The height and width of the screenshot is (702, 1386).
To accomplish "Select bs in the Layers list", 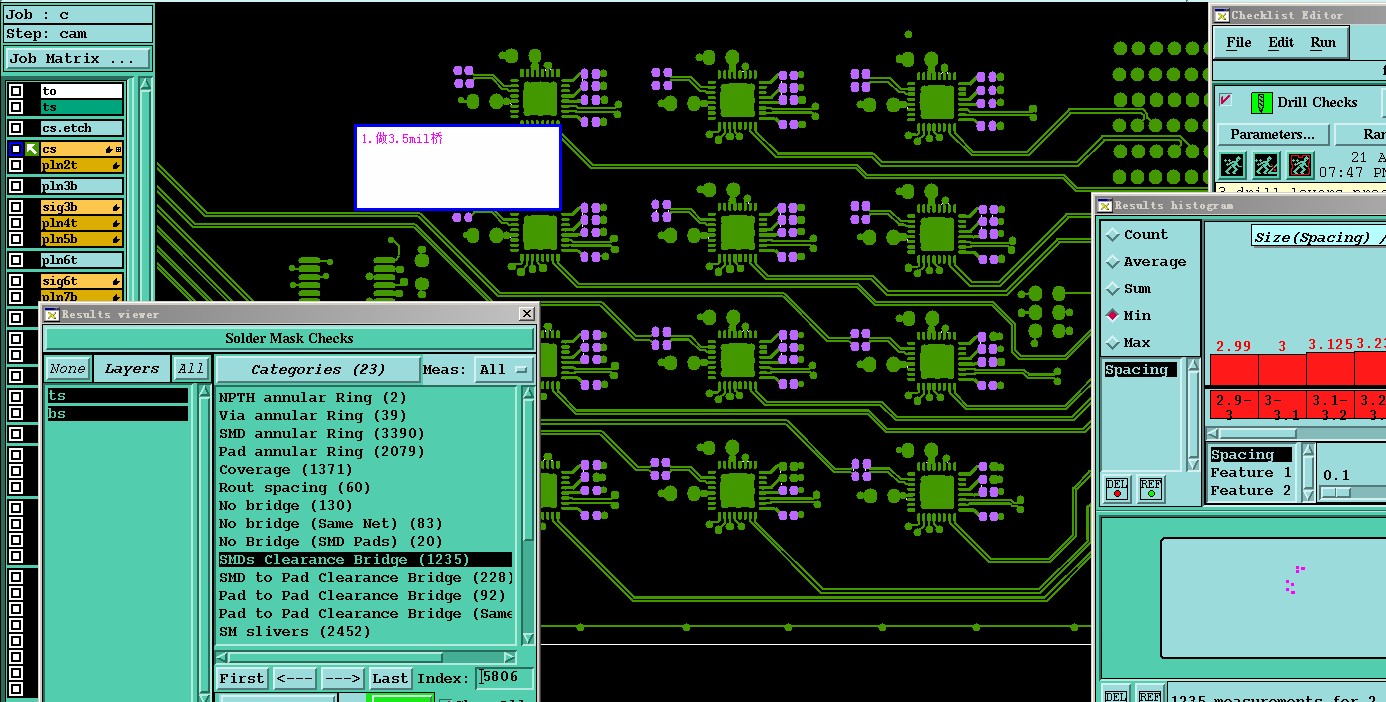I will 117,413.
